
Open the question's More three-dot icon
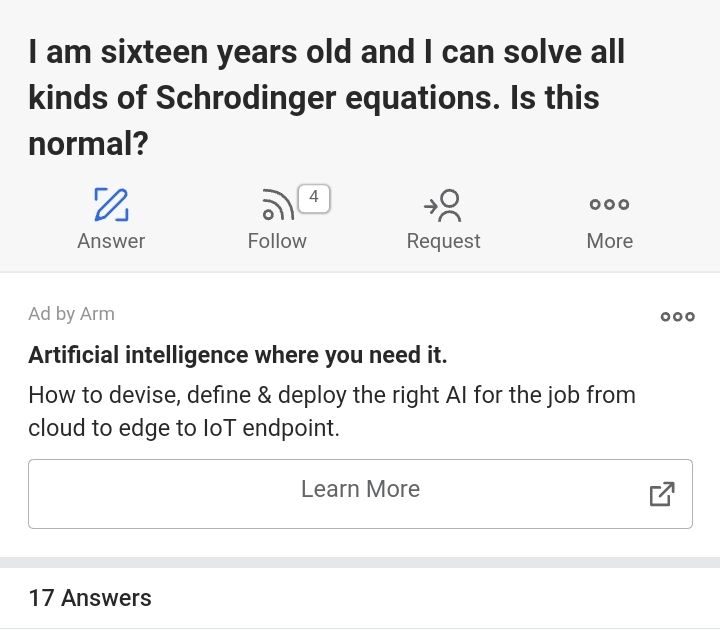pos(609,204)
